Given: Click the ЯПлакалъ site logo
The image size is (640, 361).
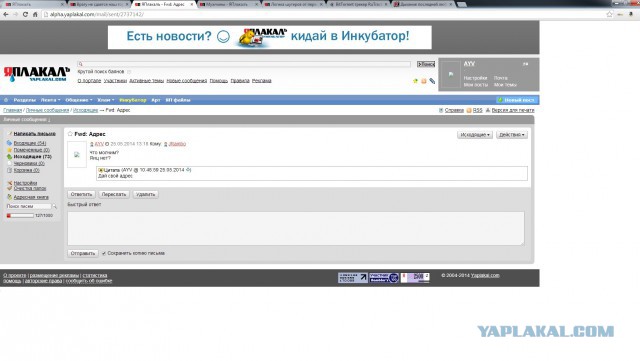Looking at the screenshot, I should pyautogui.click(x=37, y=74).
